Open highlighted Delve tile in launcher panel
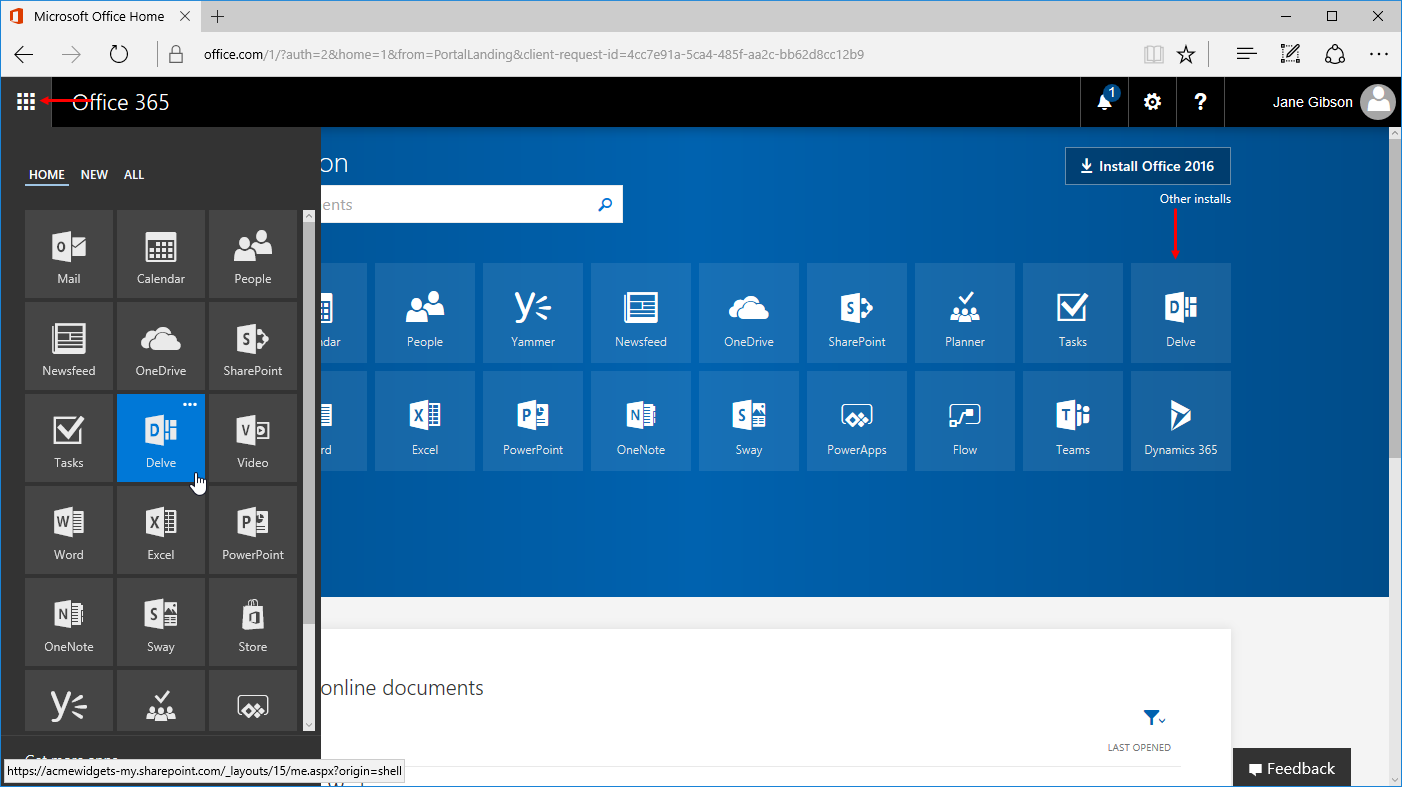This screenshot has width=1402, height=787. coord(161,438)
